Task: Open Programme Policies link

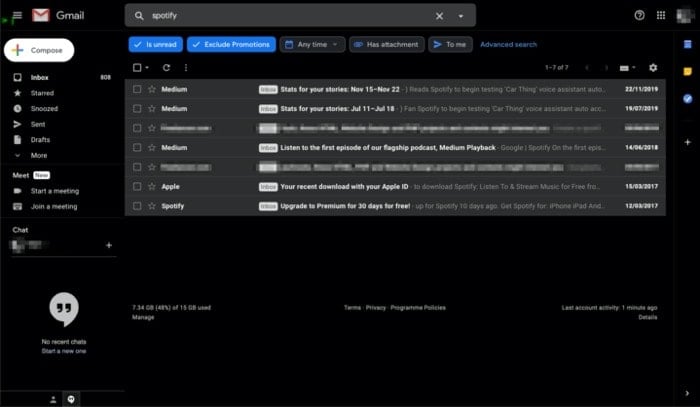Action: click(x=418, y=307)
